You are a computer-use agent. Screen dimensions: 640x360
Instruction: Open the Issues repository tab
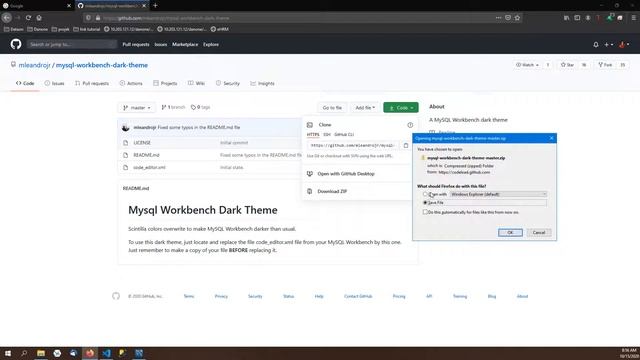coord(54,83)
